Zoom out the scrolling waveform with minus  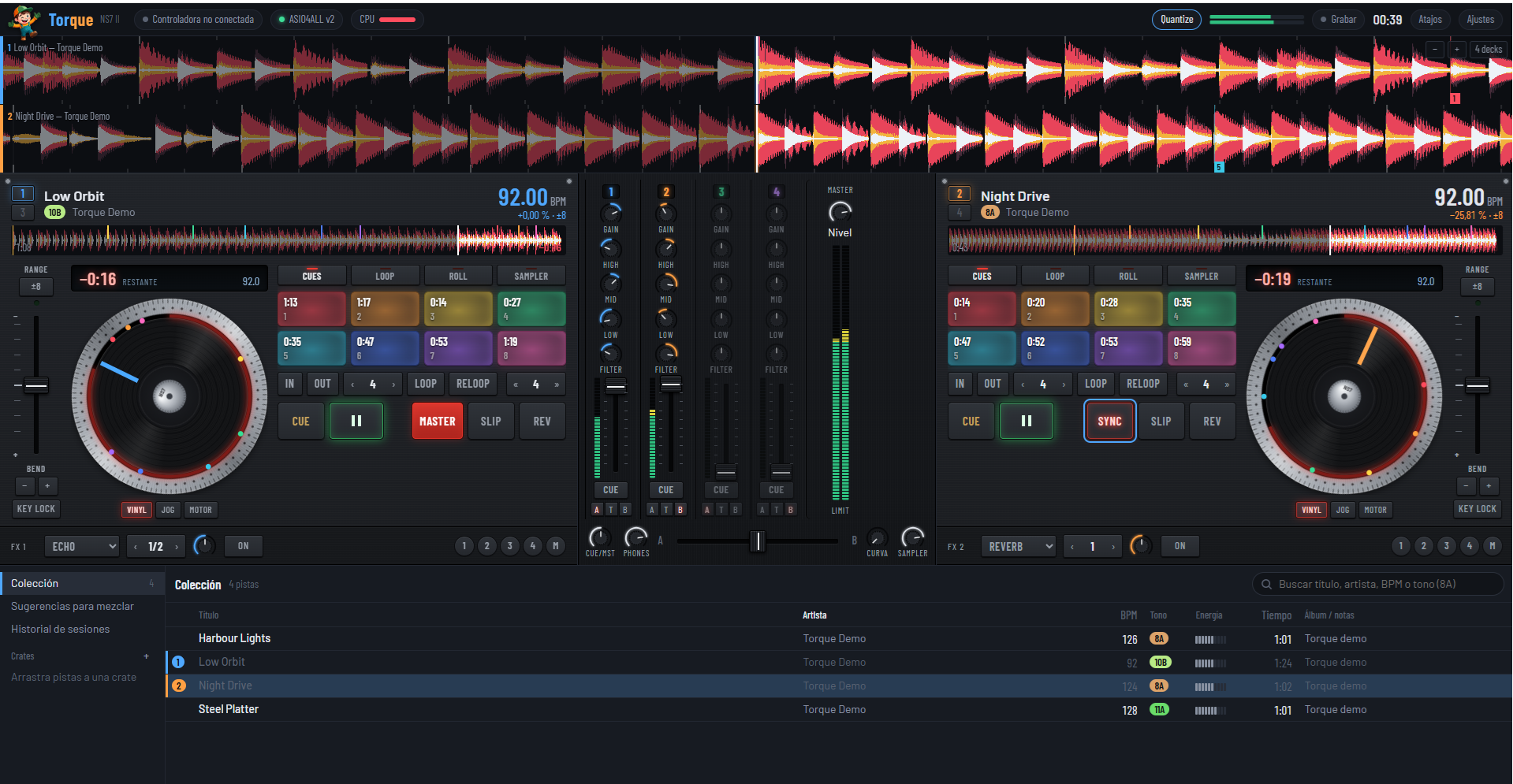1435,49
